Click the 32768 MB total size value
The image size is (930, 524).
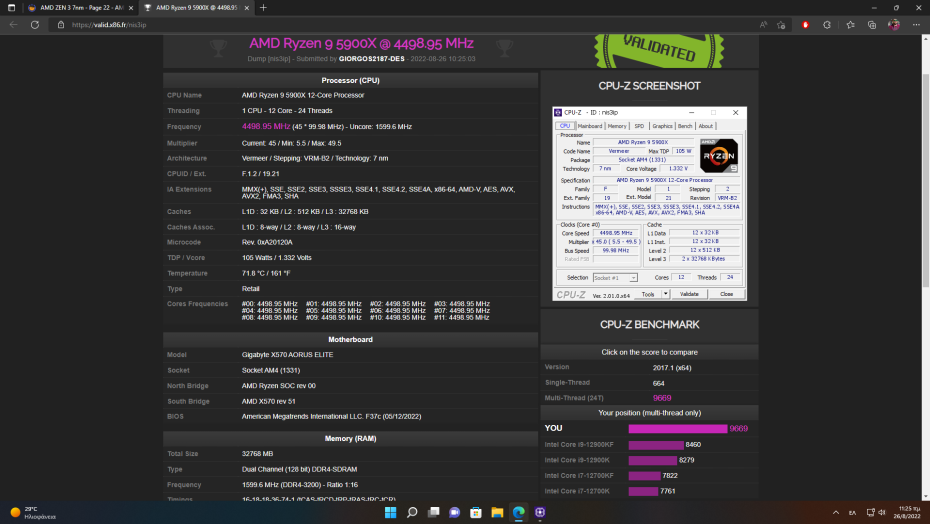(x=257, y=453)
